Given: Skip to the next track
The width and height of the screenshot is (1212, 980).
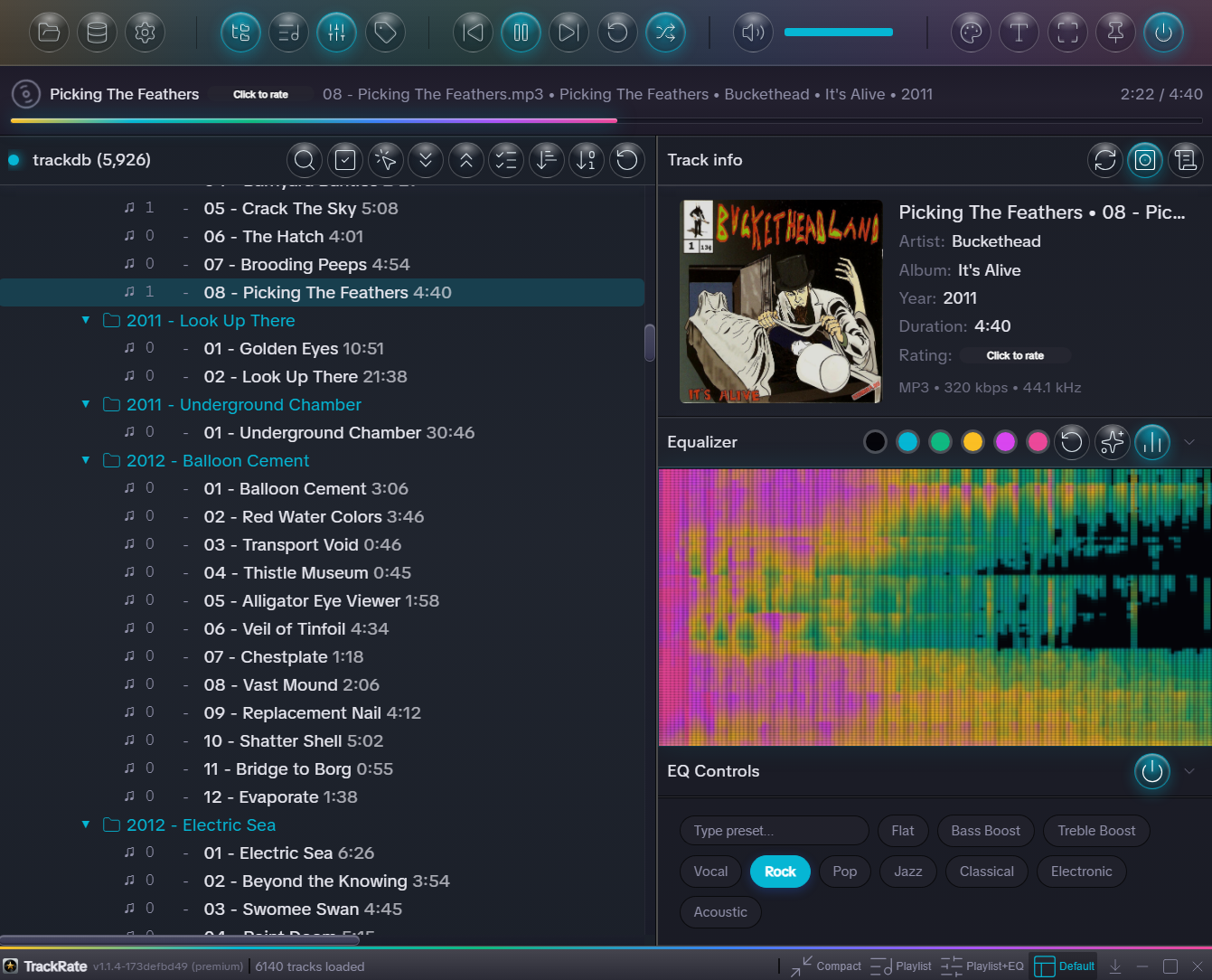Looking at the screenshot, I should [x=568, y=33].
